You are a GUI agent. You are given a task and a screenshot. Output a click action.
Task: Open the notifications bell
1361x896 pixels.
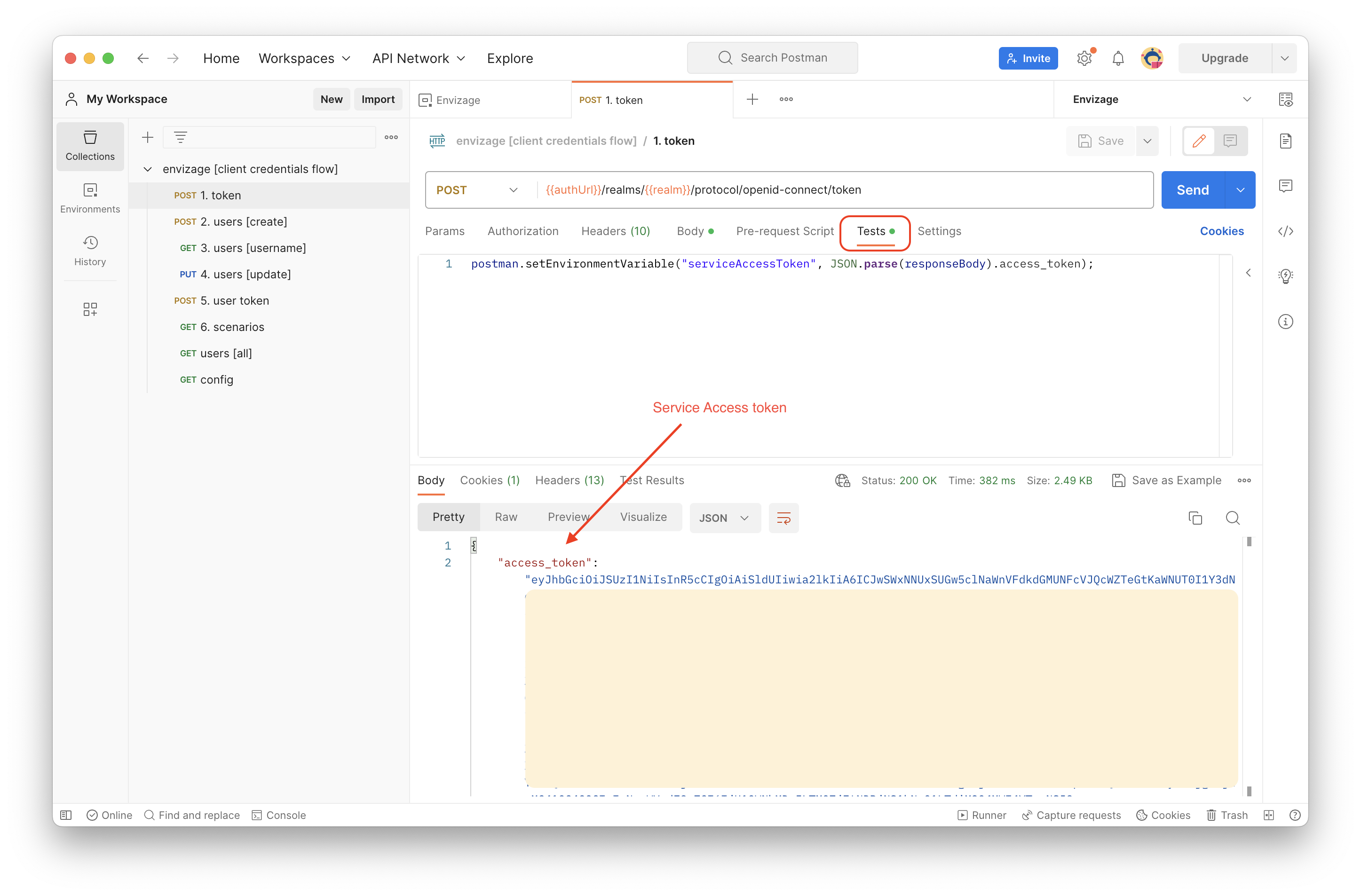click(1118, 58)
